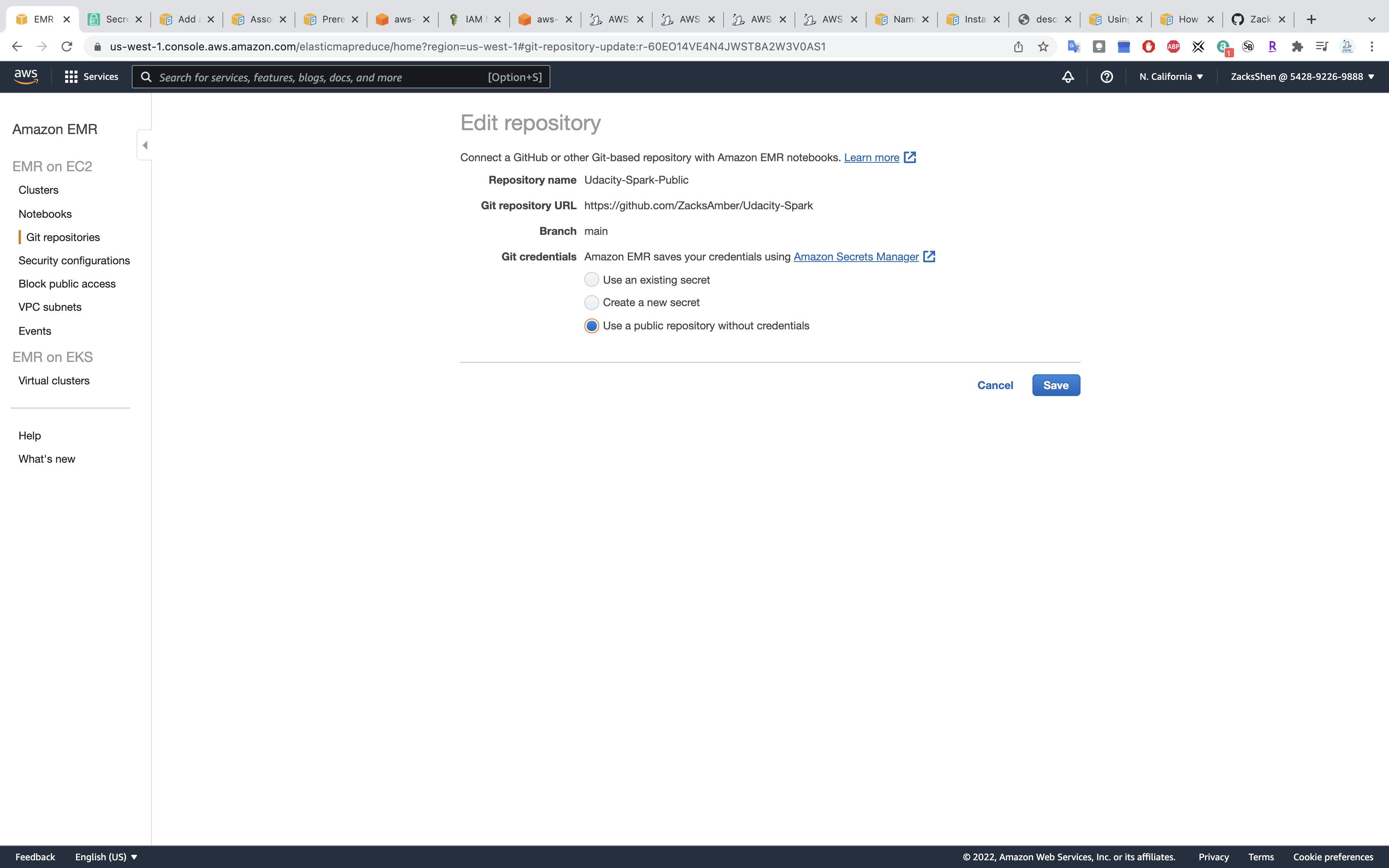This screenshot has height=868, width=1389.
Task: Open the English (US) language dropdown
Action: coord(106,856)
